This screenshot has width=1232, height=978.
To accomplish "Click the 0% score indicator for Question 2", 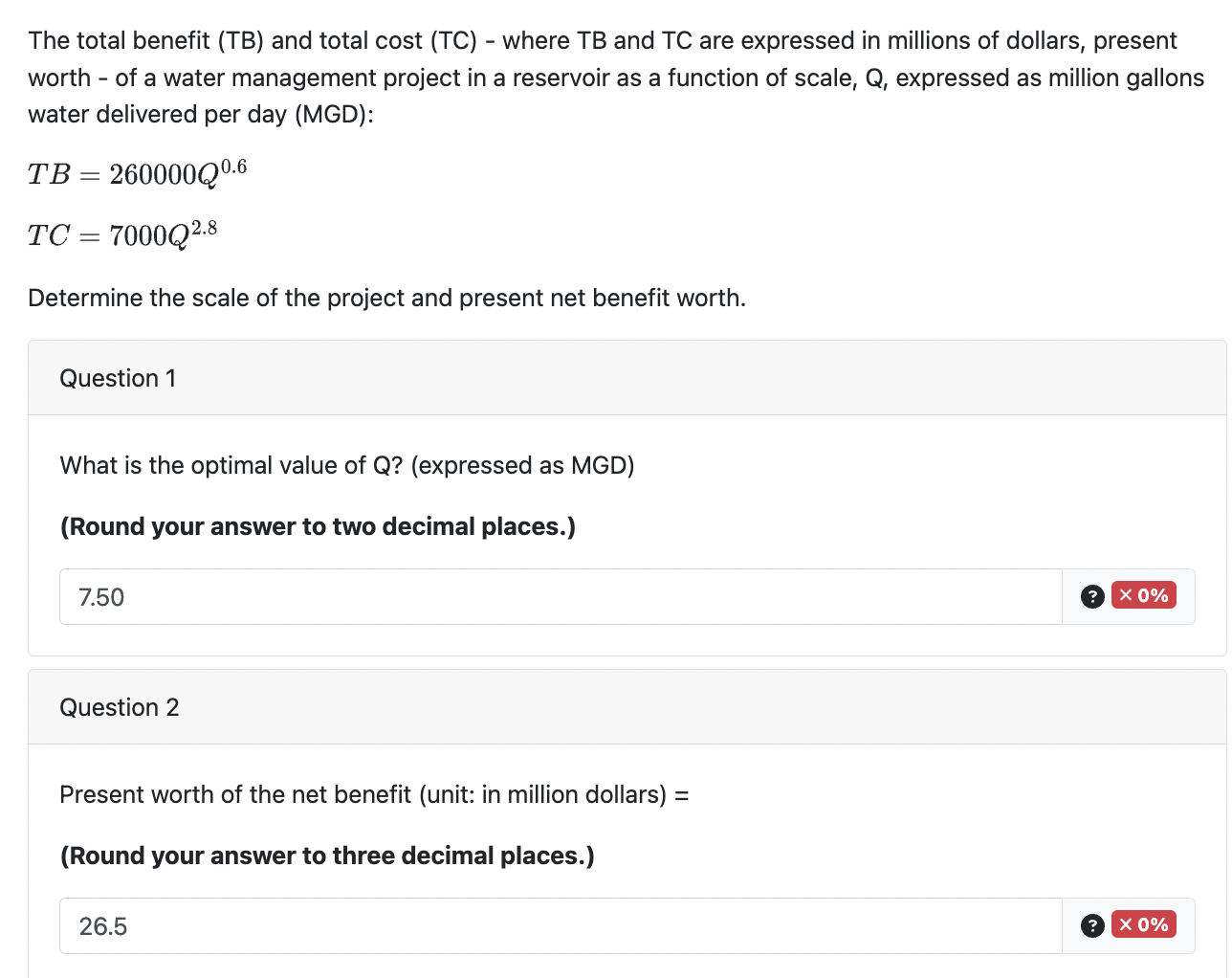I will tap(1153, 924).
